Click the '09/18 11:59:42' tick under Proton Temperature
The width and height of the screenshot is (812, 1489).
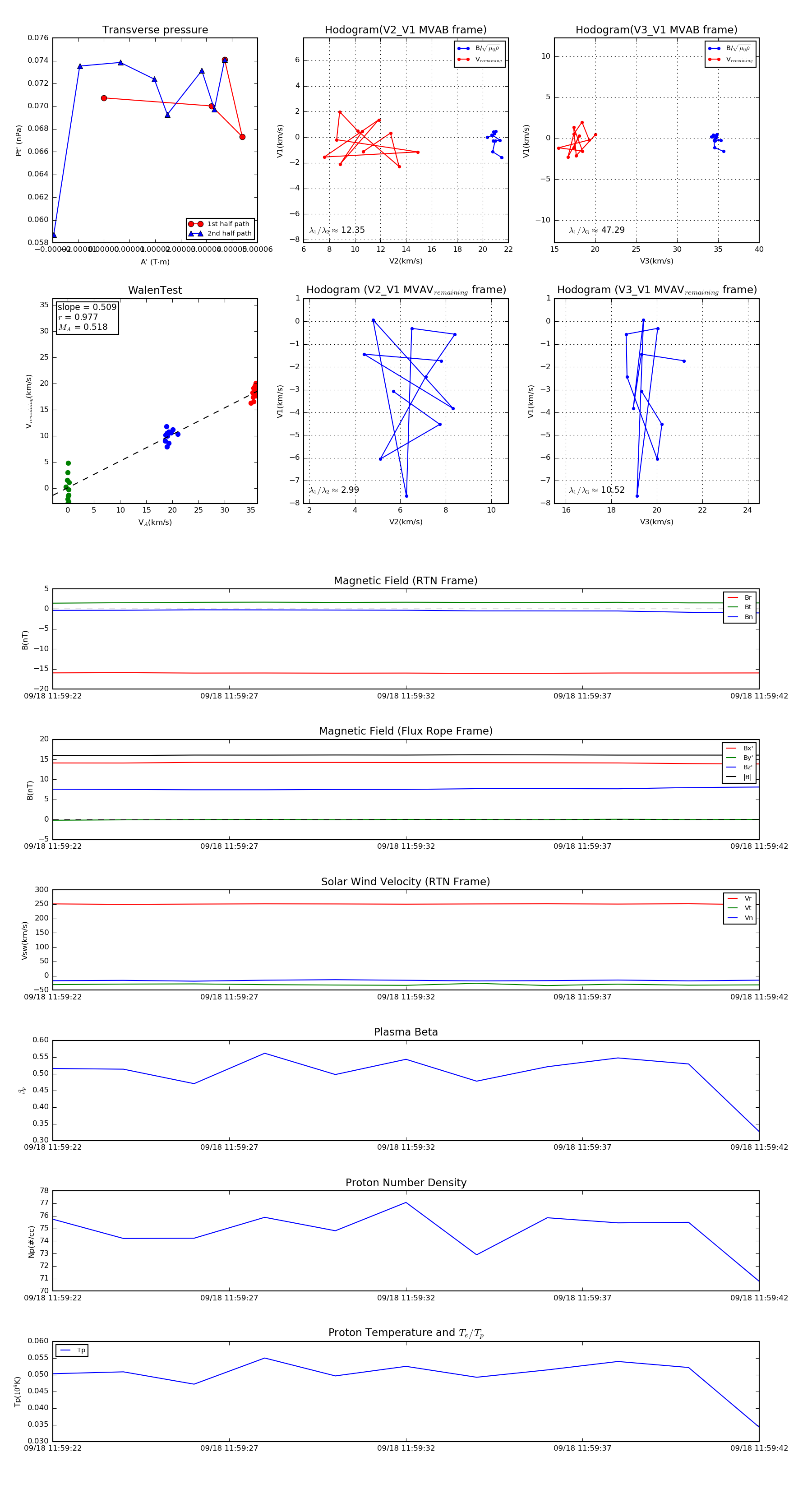(759, 1448)
